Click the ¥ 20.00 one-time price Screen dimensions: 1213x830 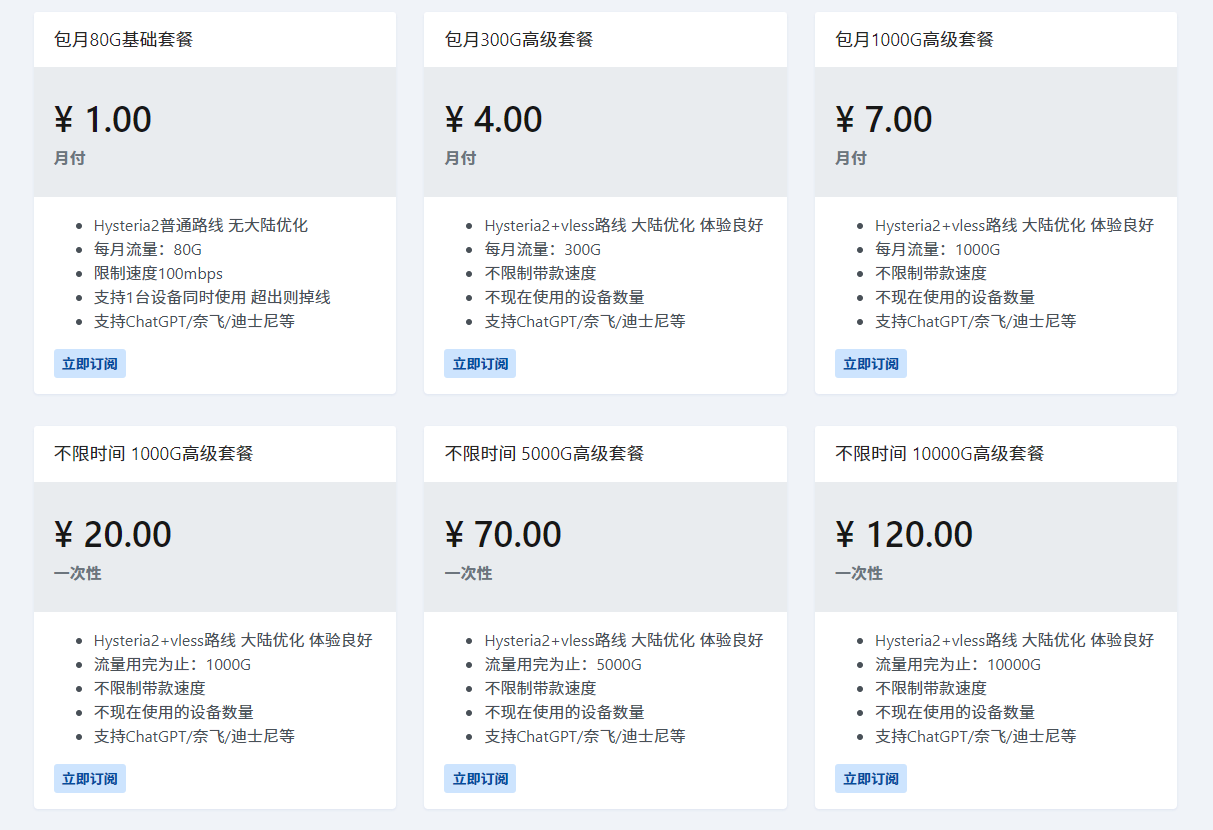pos(113,535)
